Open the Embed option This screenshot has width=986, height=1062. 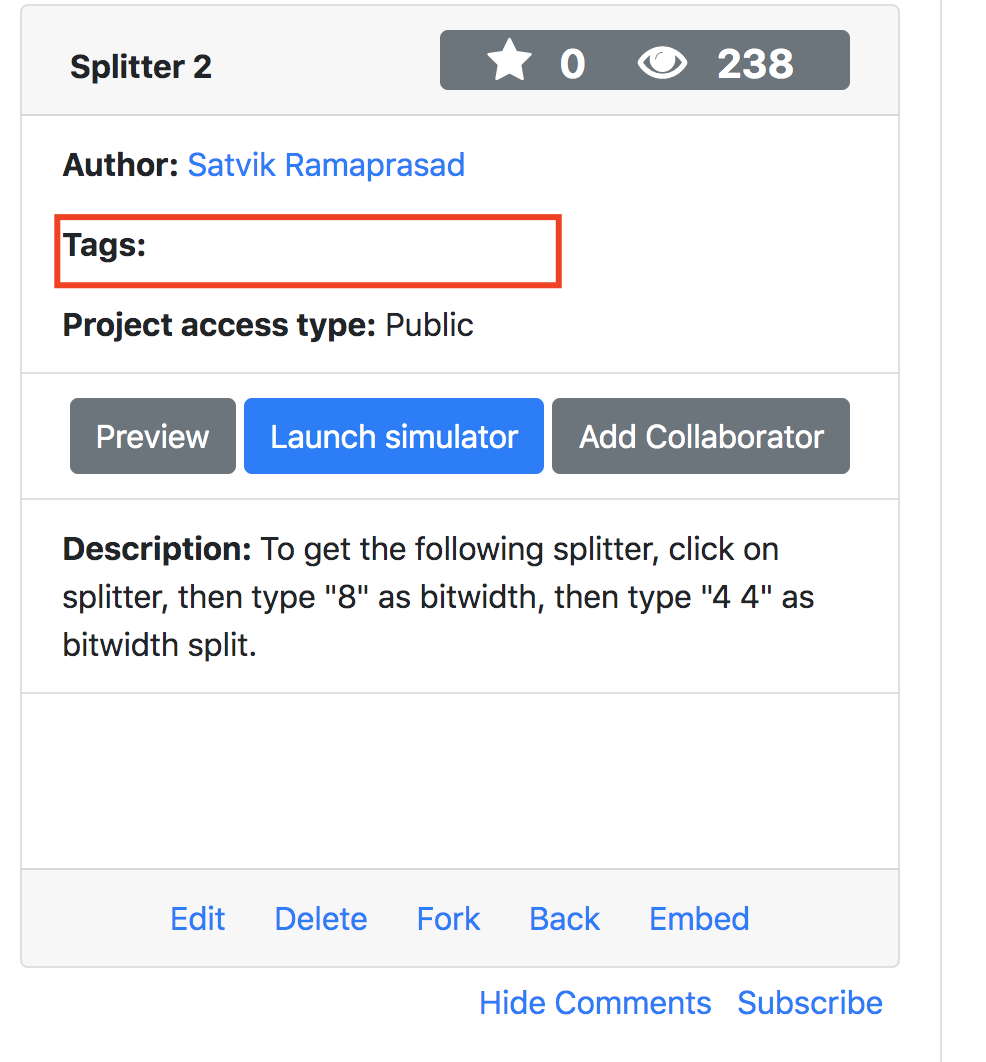pos(698,918)
